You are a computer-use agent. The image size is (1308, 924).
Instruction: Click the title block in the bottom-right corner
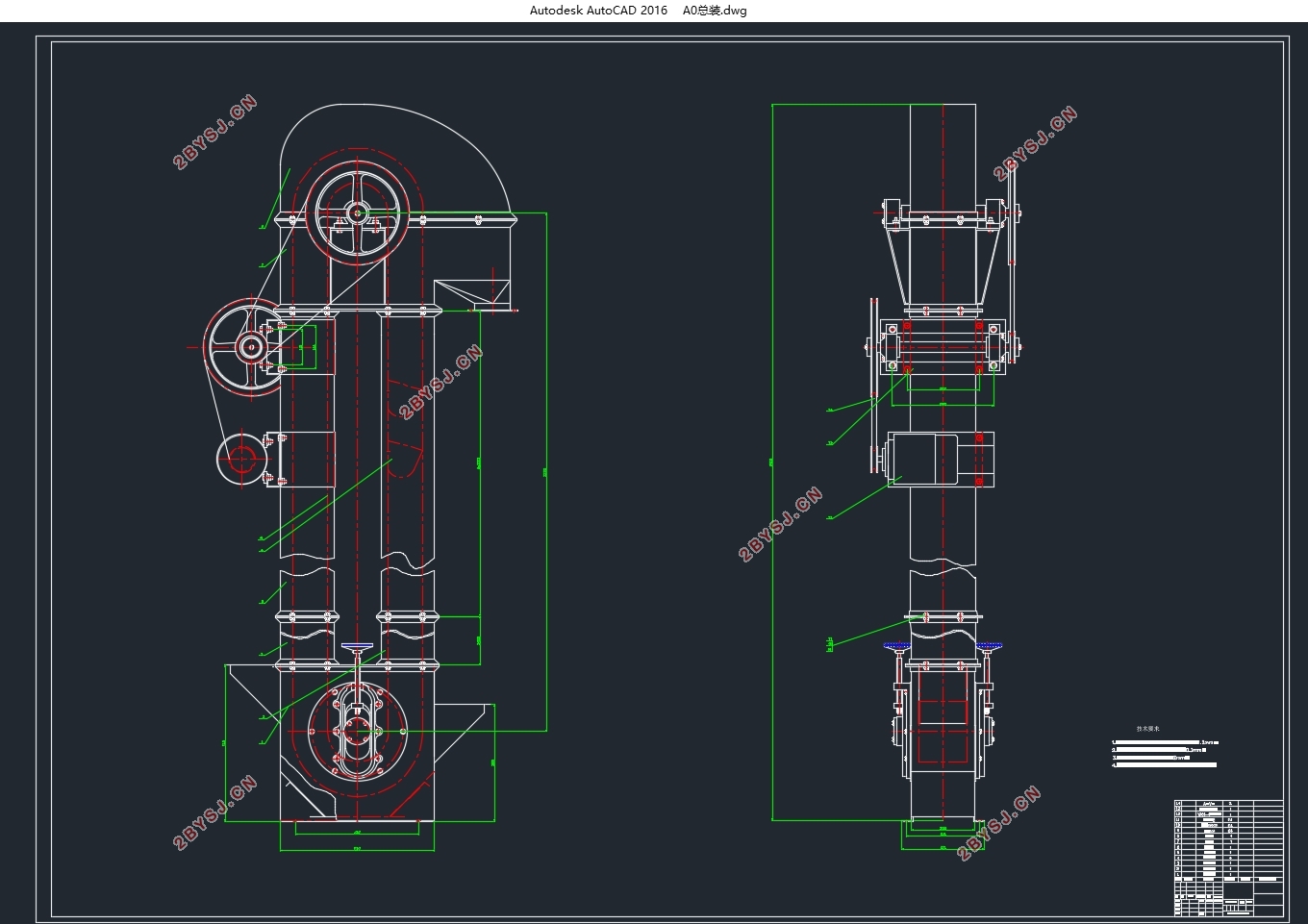[1228, 899]
